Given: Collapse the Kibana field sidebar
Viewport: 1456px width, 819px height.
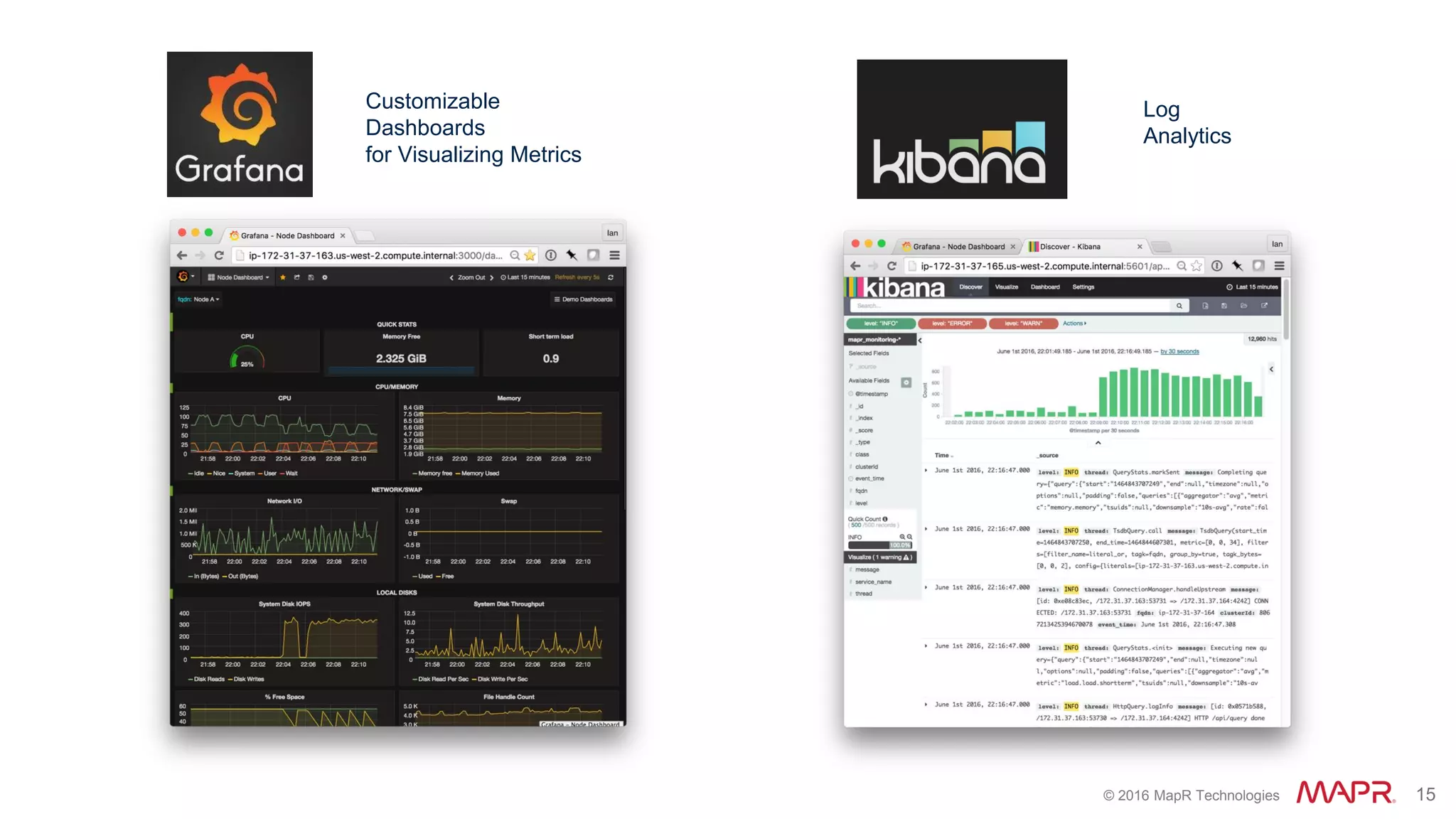Looking at the screenshot, I should point(920,341).
